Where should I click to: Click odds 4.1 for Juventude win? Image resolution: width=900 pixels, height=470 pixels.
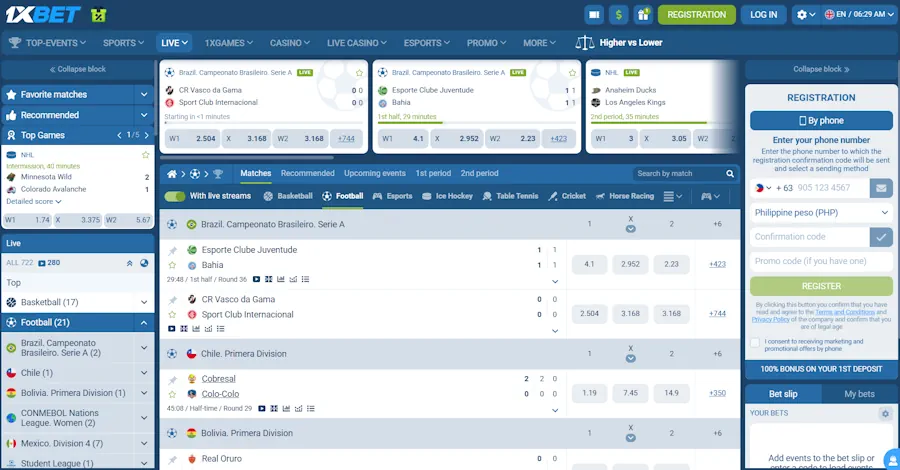point(589,265)
